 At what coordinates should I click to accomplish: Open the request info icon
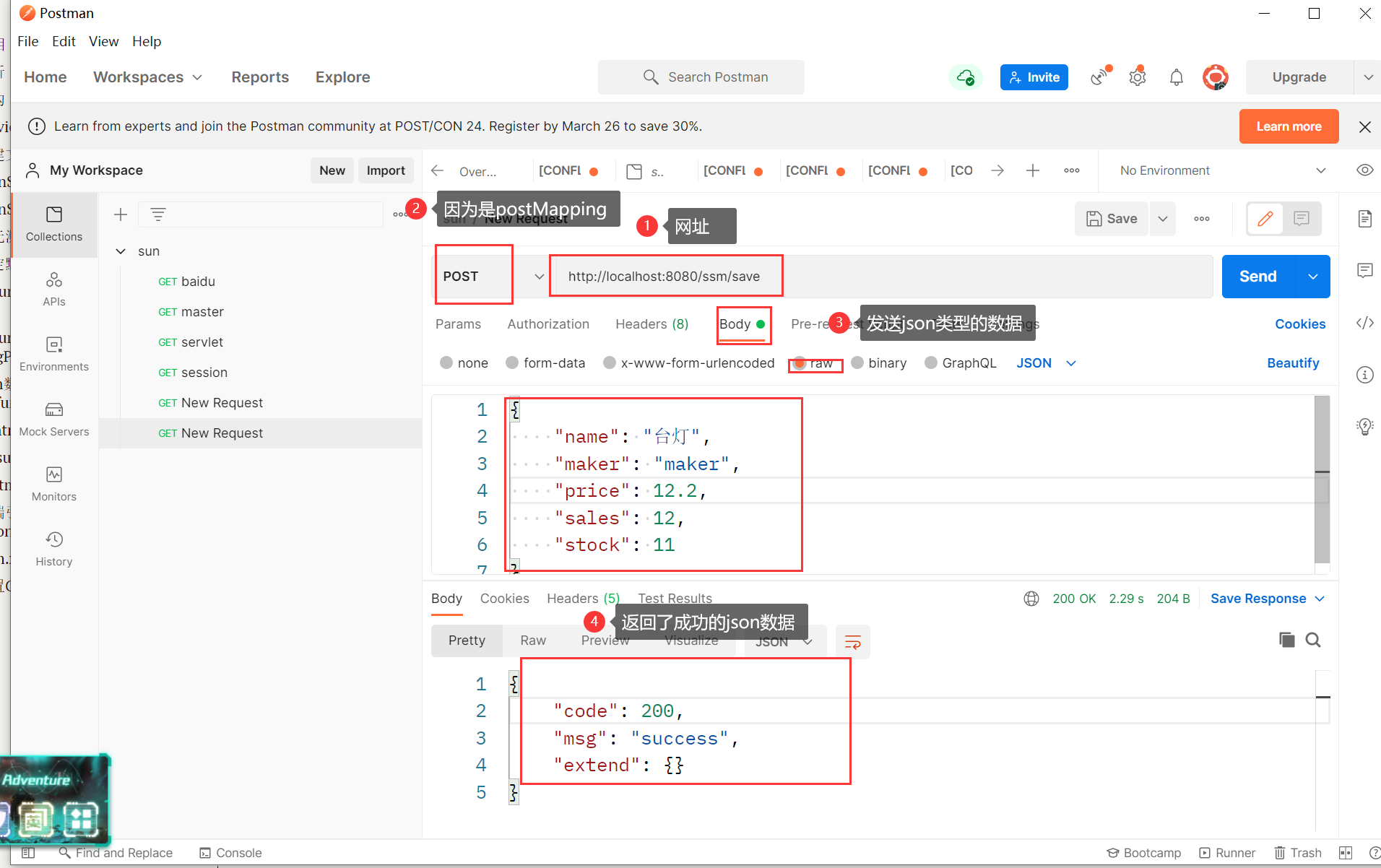[1364, 375]
